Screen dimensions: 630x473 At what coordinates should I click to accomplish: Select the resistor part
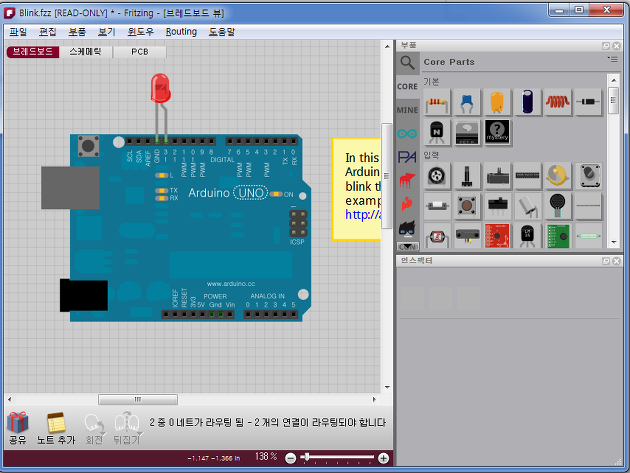tap(437, 102)
